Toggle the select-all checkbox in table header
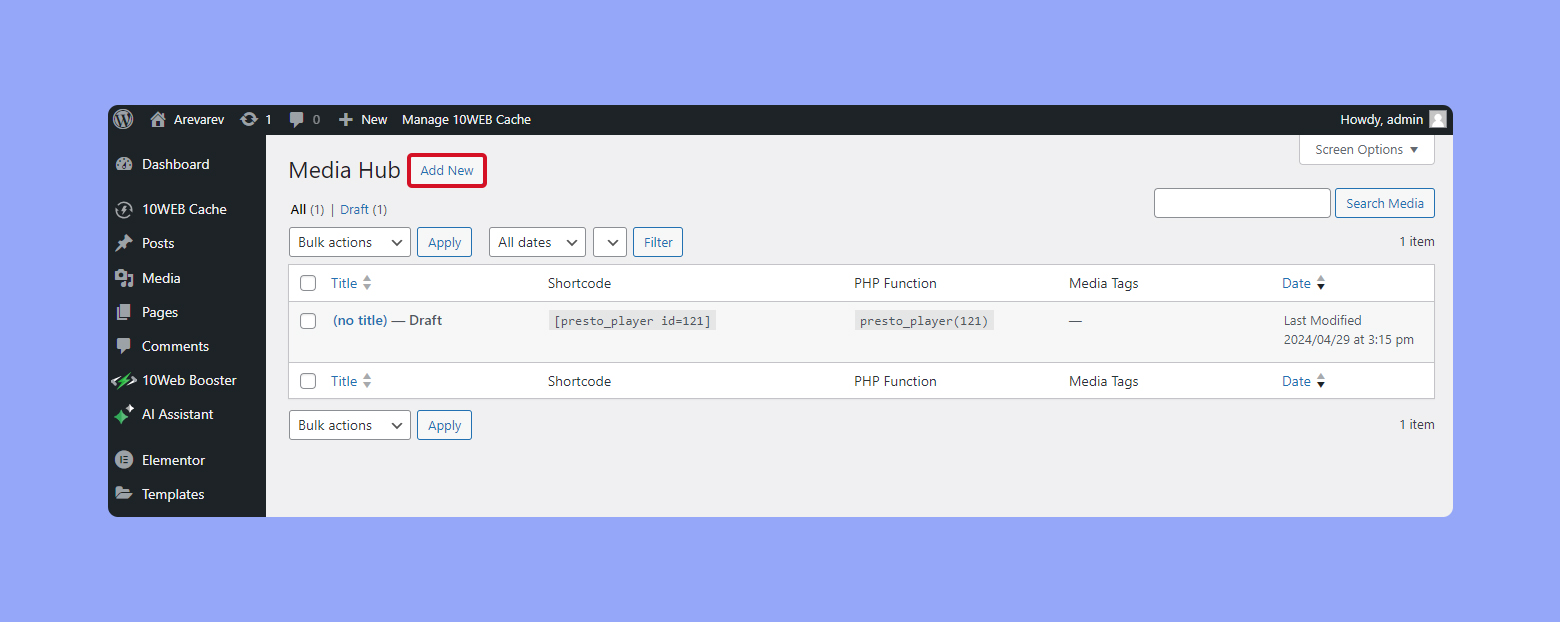Screen dimensions: 1560x622 (308, 283)
